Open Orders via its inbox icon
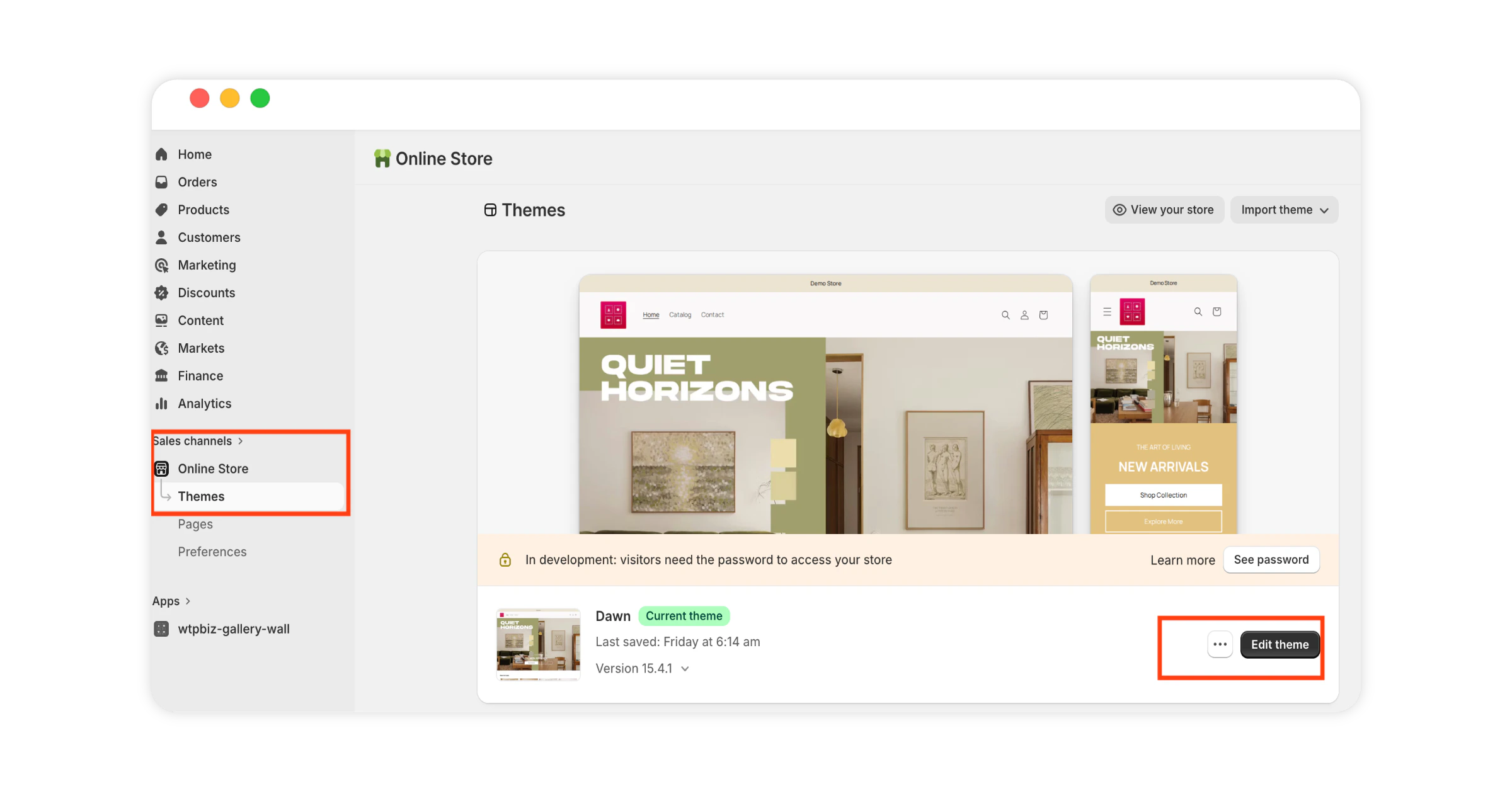This screenshot has width=1512, height=791. pyautogui.click(x=162, y=182)
